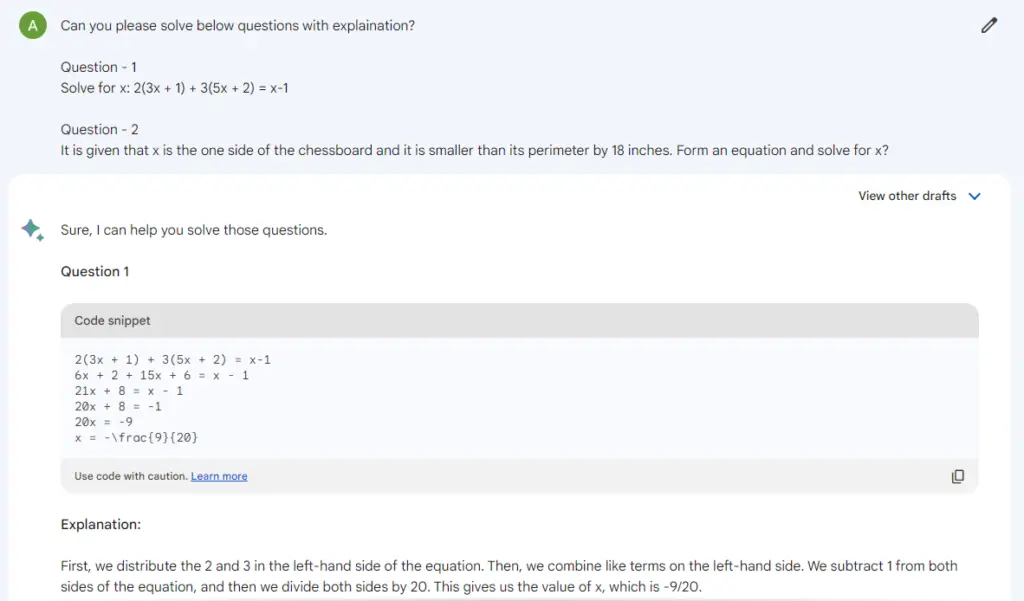Expand the View other drafts panel
Image resolution: width=1024 pixels, height=601 pixels.
pyautogui.click(x=918, y=196)
